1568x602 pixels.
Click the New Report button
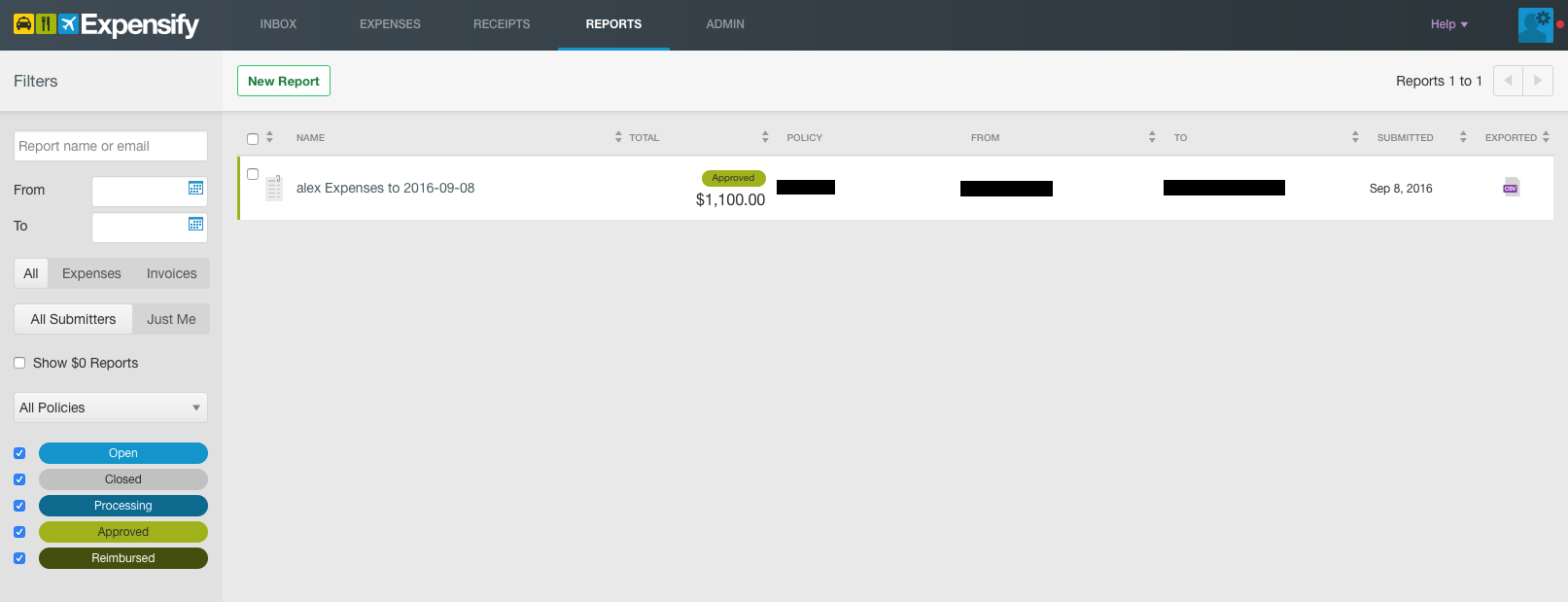(284, 81)
